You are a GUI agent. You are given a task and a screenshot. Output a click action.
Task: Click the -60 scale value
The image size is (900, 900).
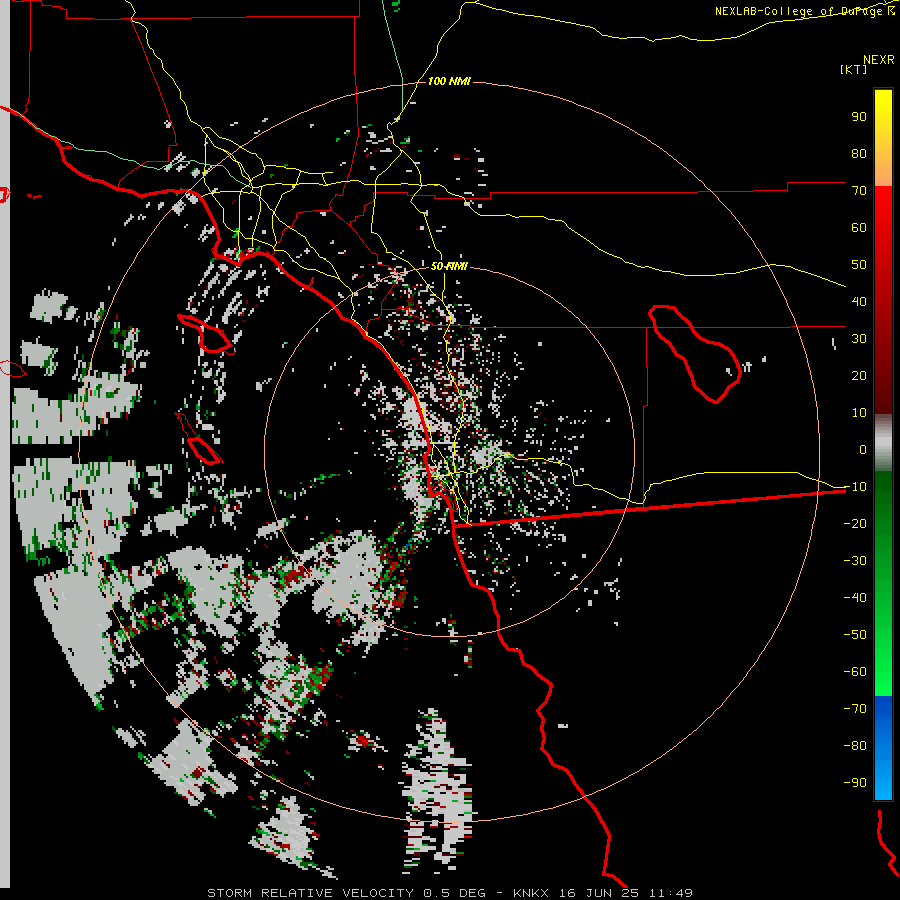coord(855,672)
